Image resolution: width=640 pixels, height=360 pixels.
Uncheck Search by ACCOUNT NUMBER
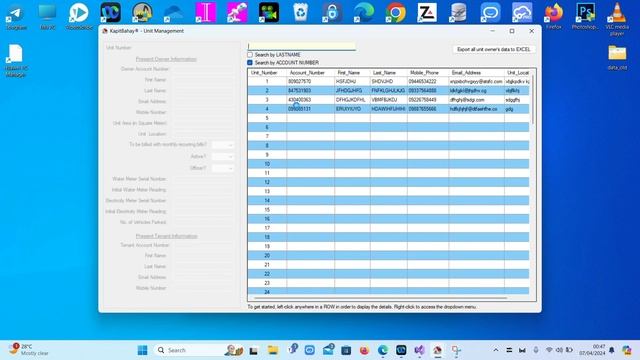[x=250, y=63]
